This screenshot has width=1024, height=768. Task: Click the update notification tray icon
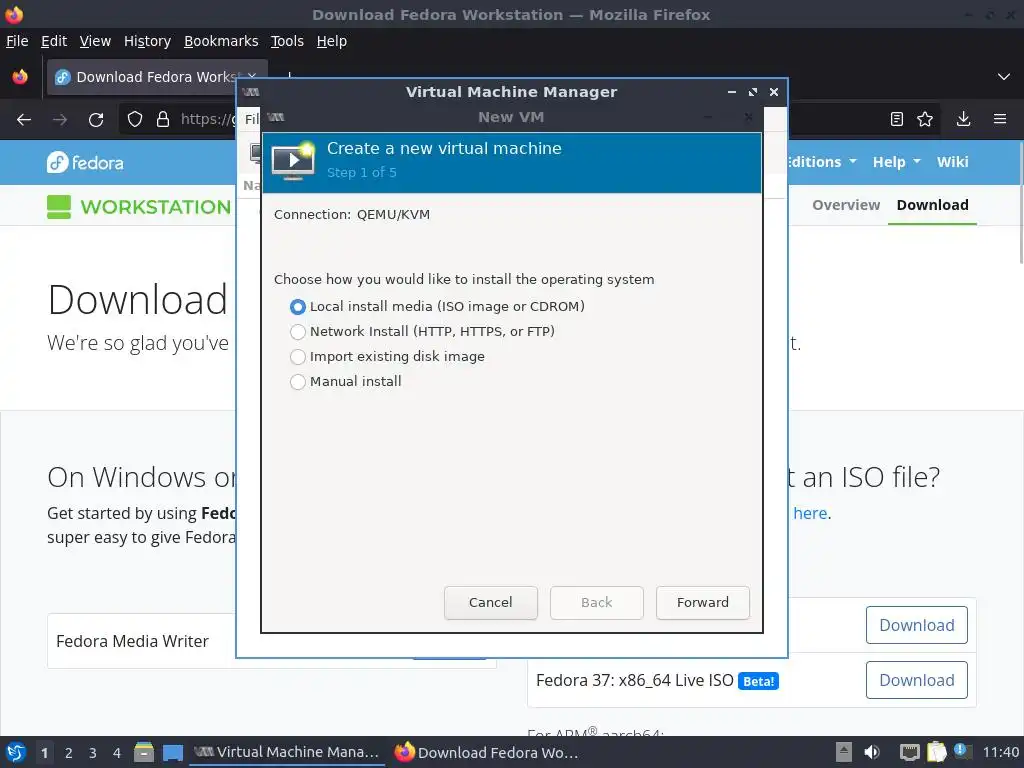point(963,752)
